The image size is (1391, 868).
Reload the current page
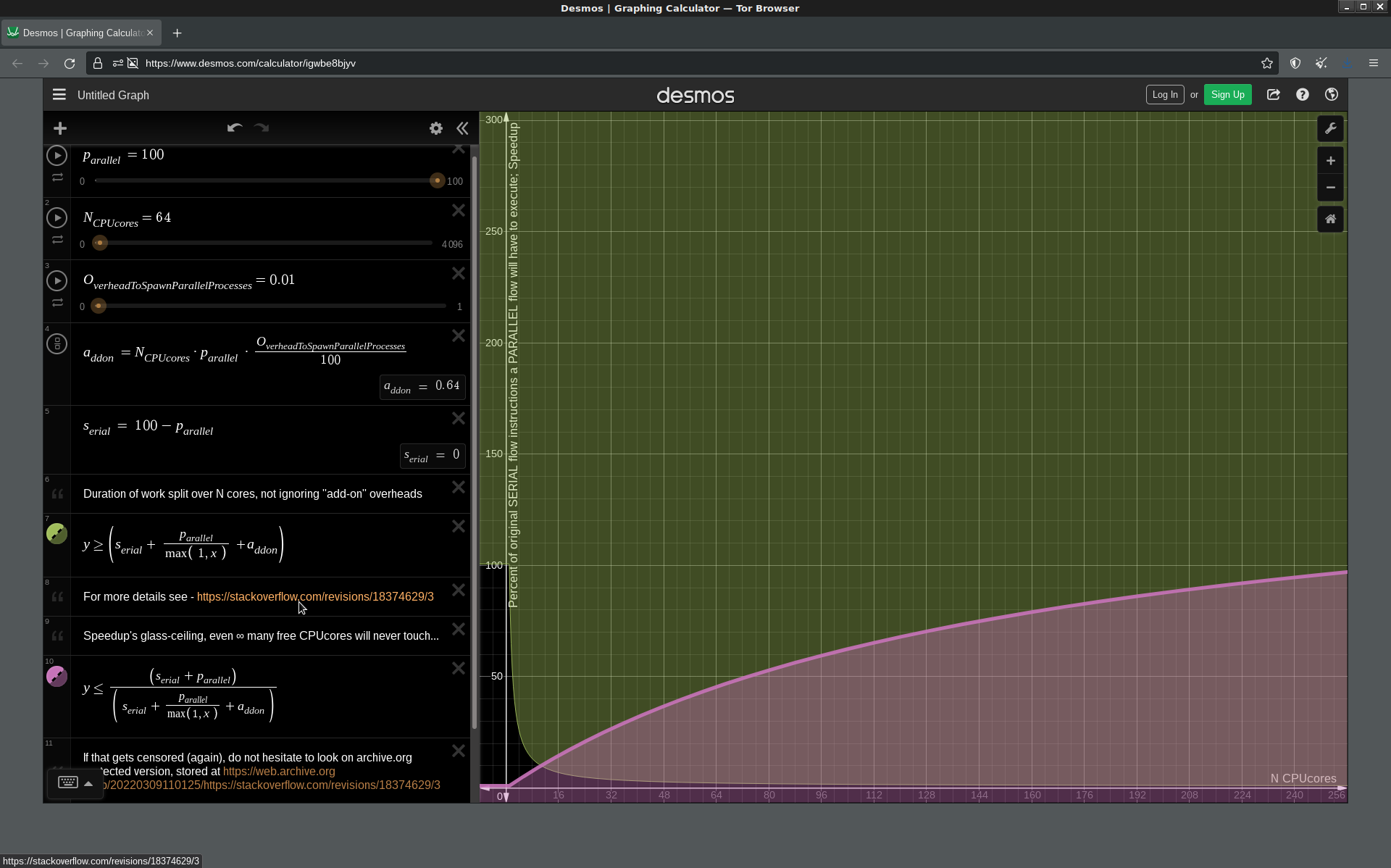click(70, 63)
